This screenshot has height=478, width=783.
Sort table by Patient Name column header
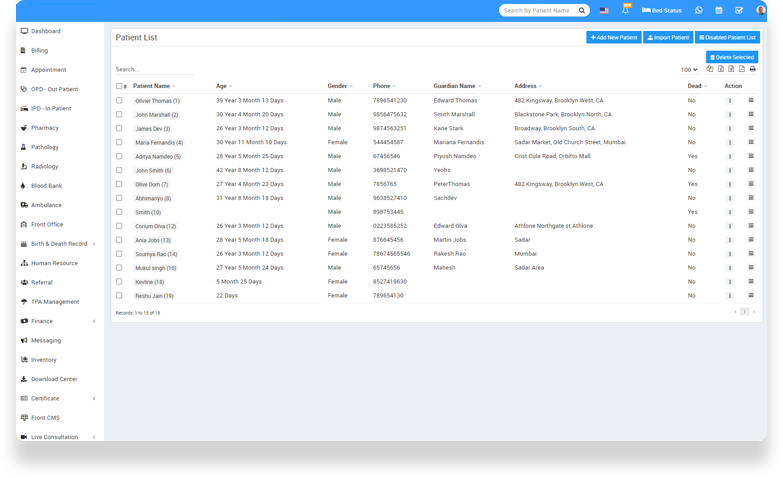pyautogui.click(x=152, y=86)
